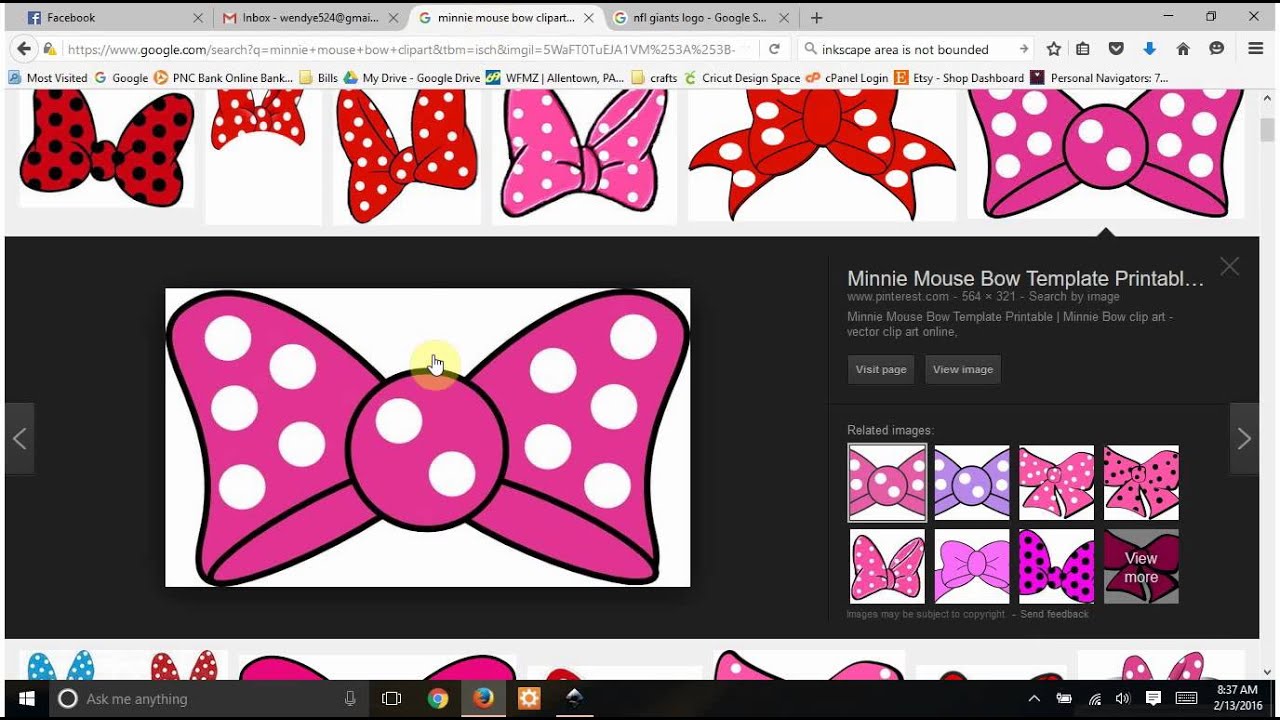Close the Facebook tab

coord(198,17)
